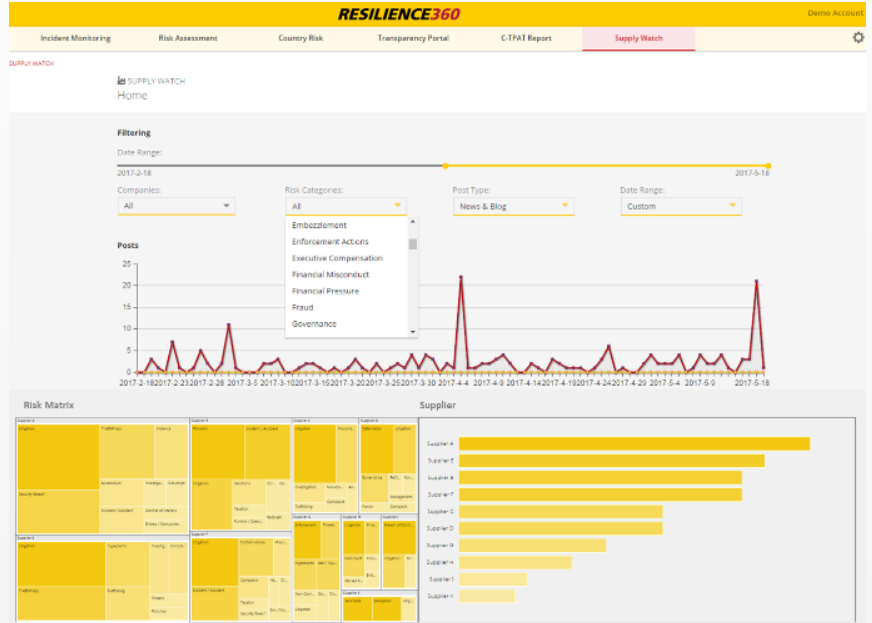Click the Bribery / Corruption treemap cell
Viewport: 872px width, 623px height.
(165, 526)
